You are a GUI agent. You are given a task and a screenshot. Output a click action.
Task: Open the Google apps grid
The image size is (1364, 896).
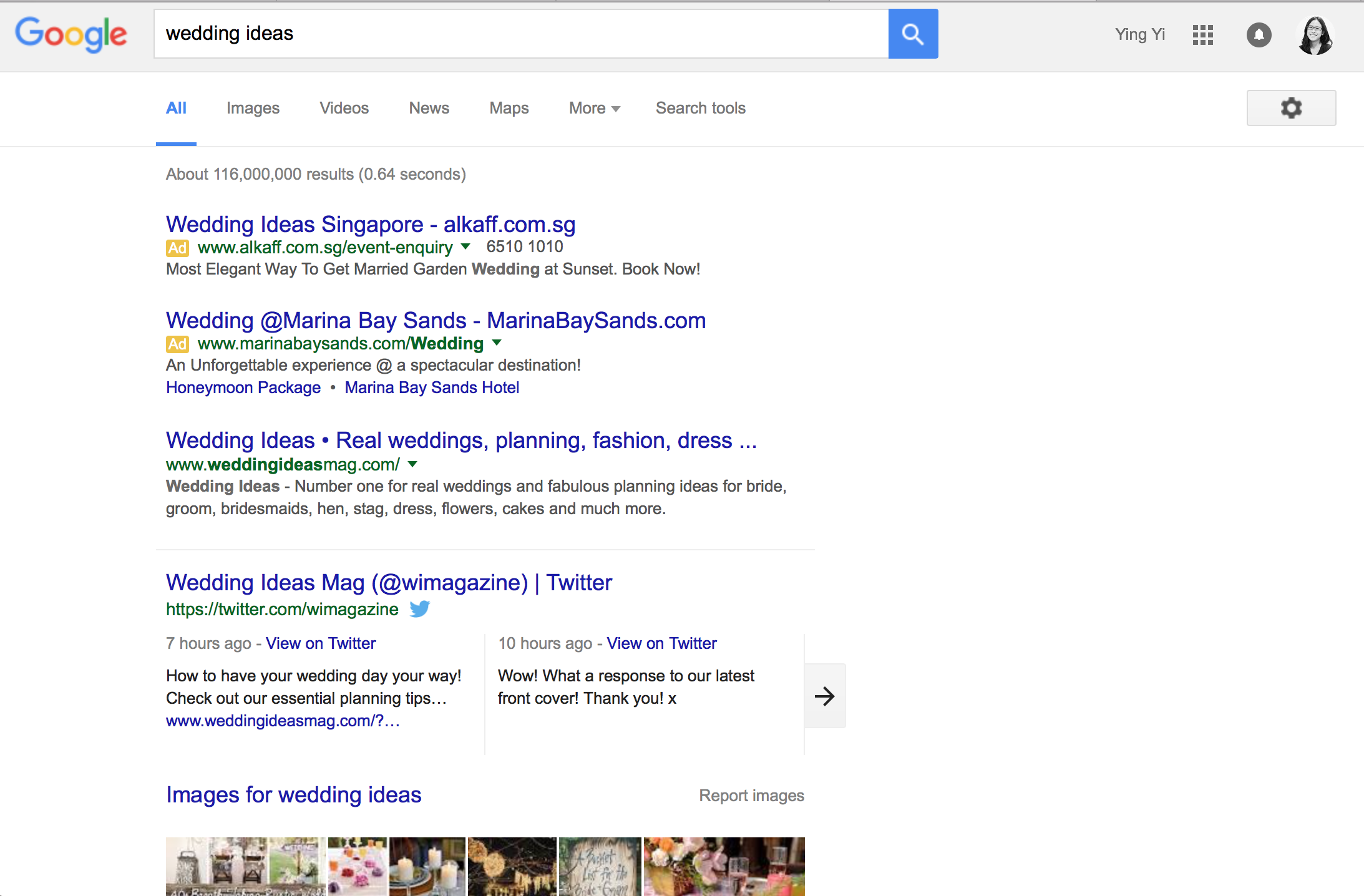(1202, 35)
